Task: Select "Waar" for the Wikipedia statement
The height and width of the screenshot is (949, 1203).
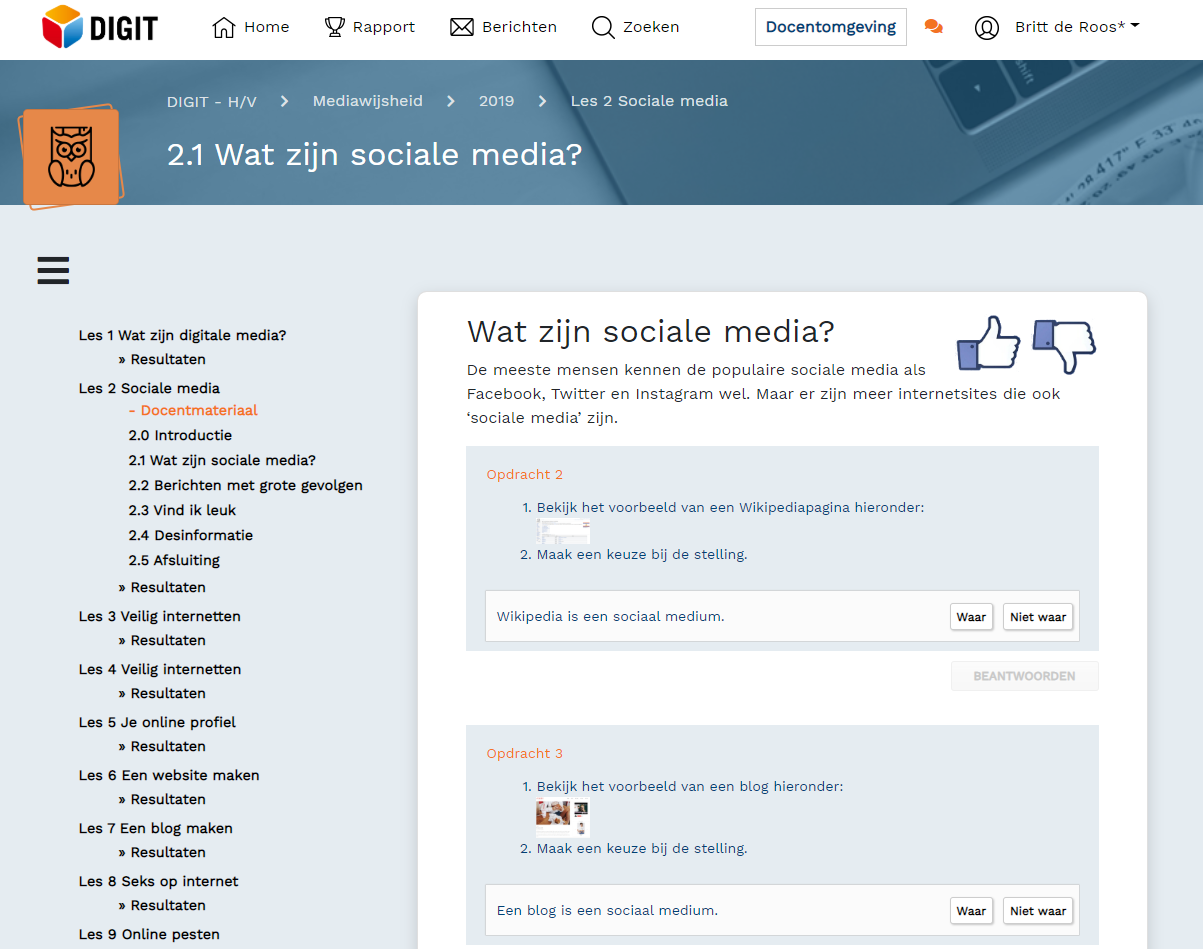Action: 971,616
